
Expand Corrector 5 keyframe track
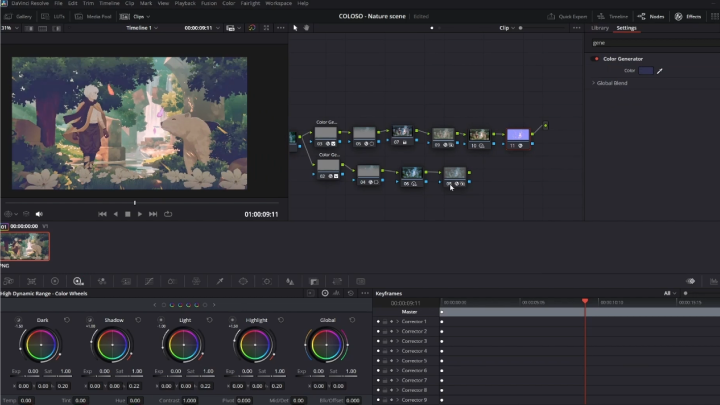(x=398, y=360)
